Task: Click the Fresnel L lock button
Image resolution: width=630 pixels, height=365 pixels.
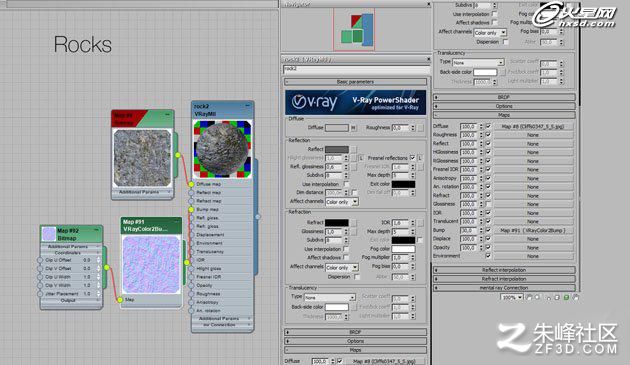Action: click(x=420, y=158)
